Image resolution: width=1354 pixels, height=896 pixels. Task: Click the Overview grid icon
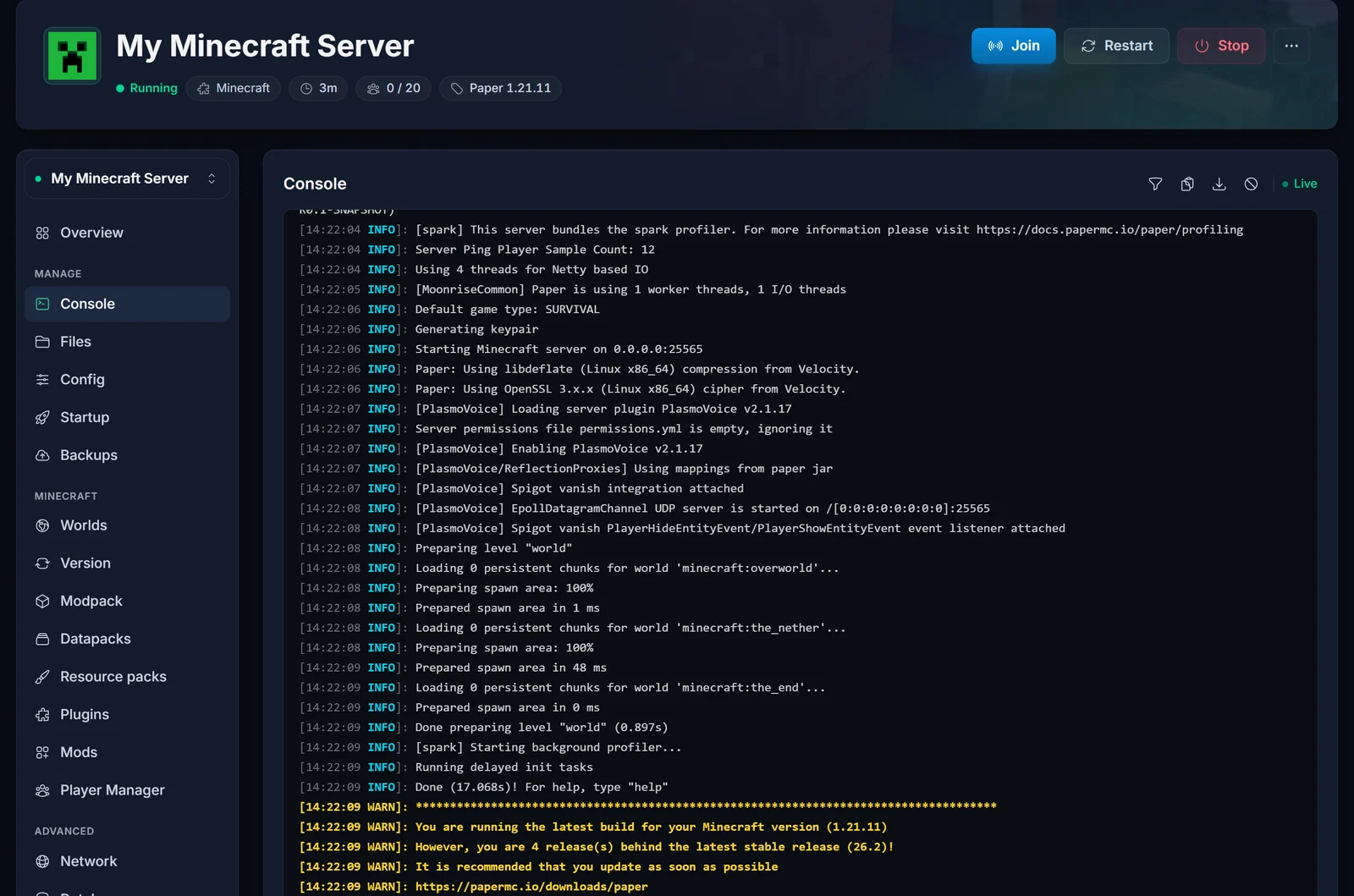(42, 233)
